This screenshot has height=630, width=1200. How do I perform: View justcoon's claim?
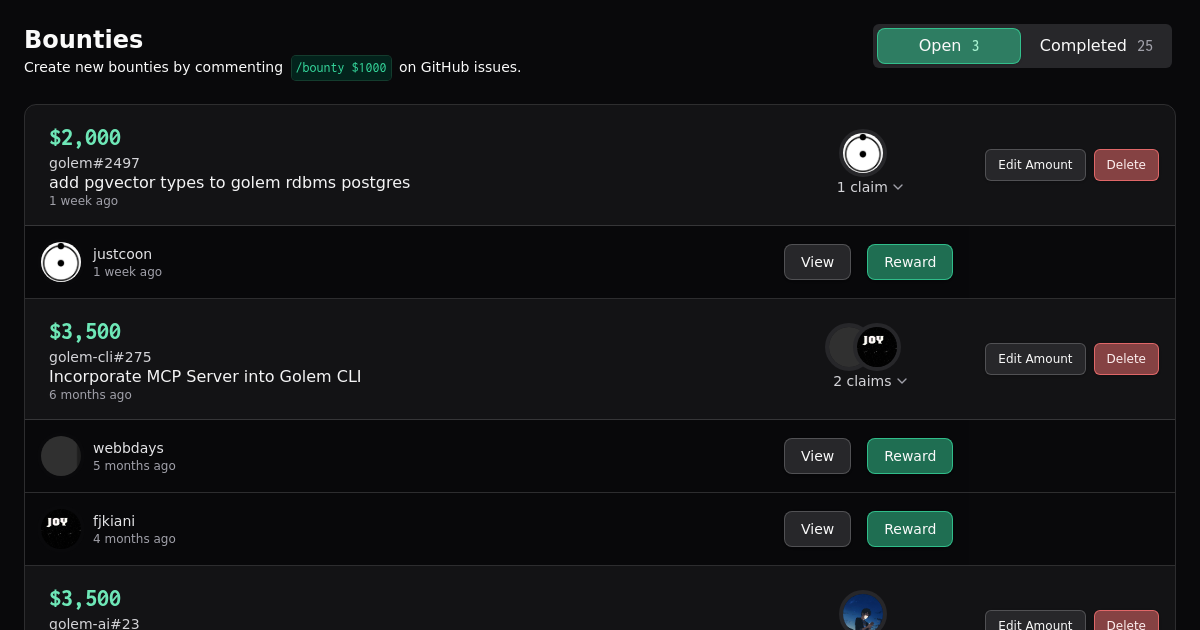[x=817, y=262]
